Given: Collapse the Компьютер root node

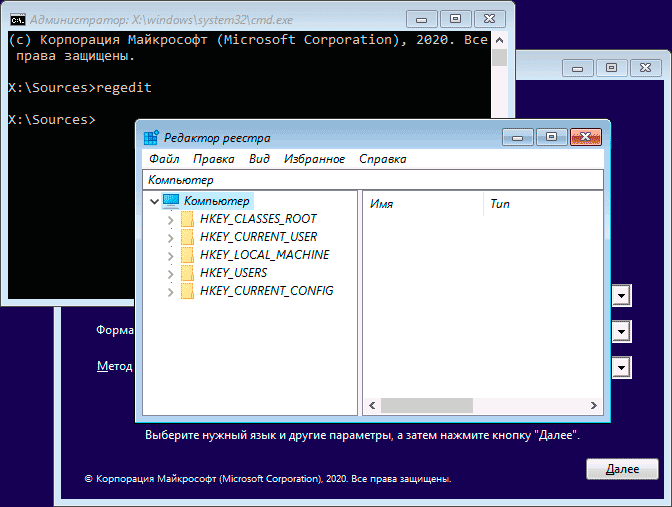Looking at the screenshot, I should (154, 201).
